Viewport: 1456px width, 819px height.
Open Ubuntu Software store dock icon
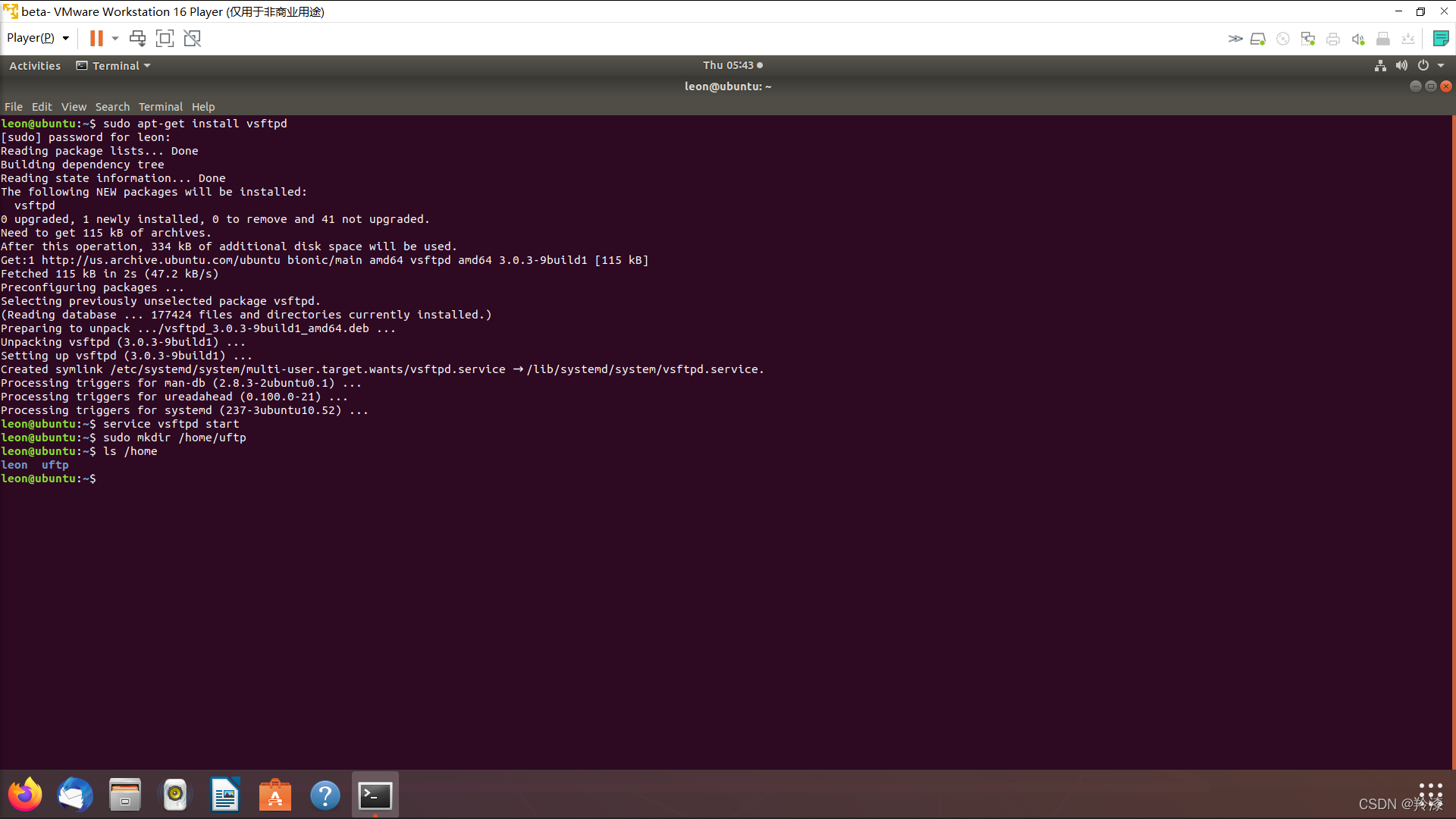tap(275, 795)
